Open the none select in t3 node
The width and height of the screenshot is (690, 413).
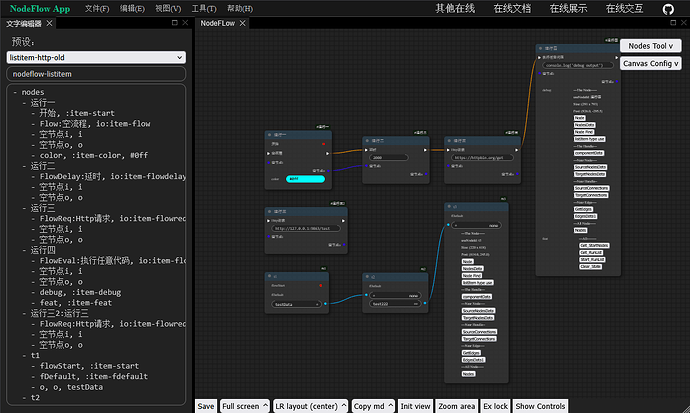(x=477, y=225)
